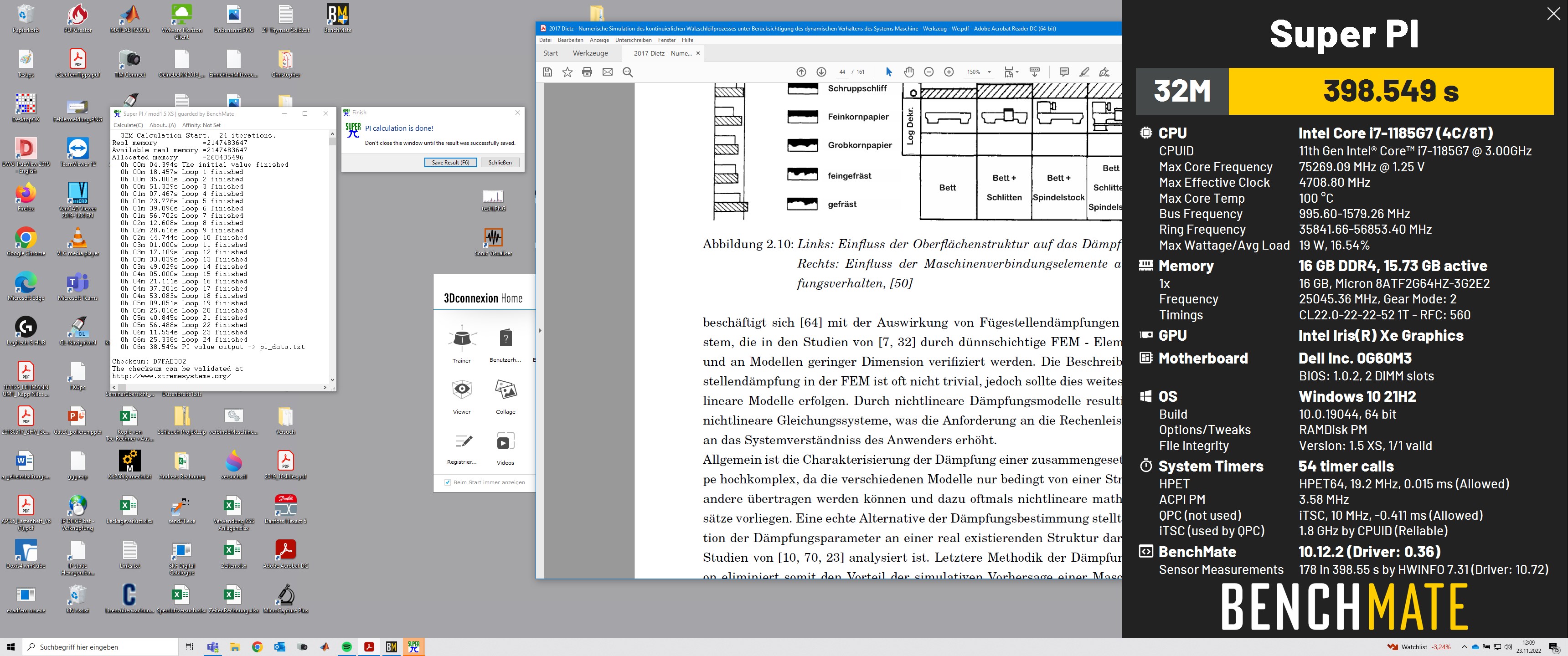Open the Datei menu in Acrobat
1568x656 pixels.
click(546, 40)
